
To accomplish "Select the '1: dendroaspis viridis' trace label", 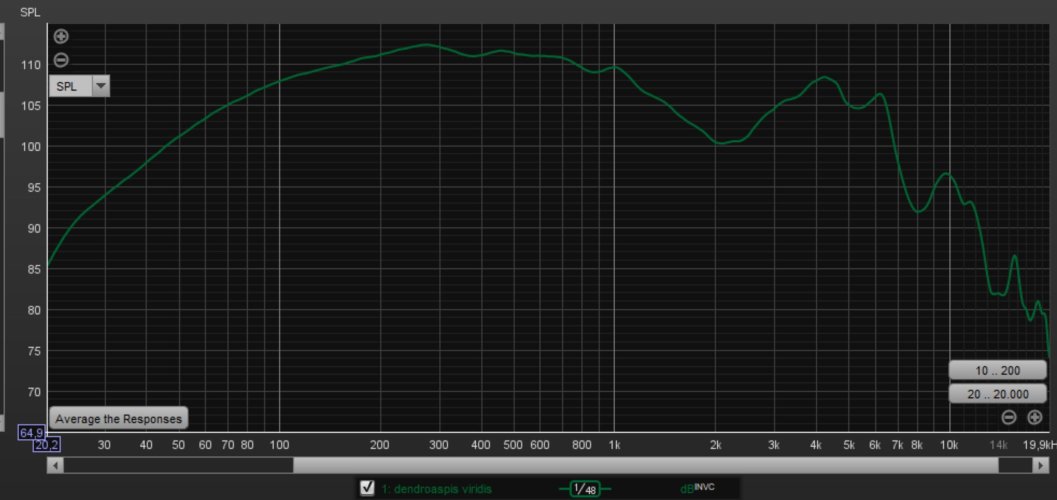I will [436, 488].
